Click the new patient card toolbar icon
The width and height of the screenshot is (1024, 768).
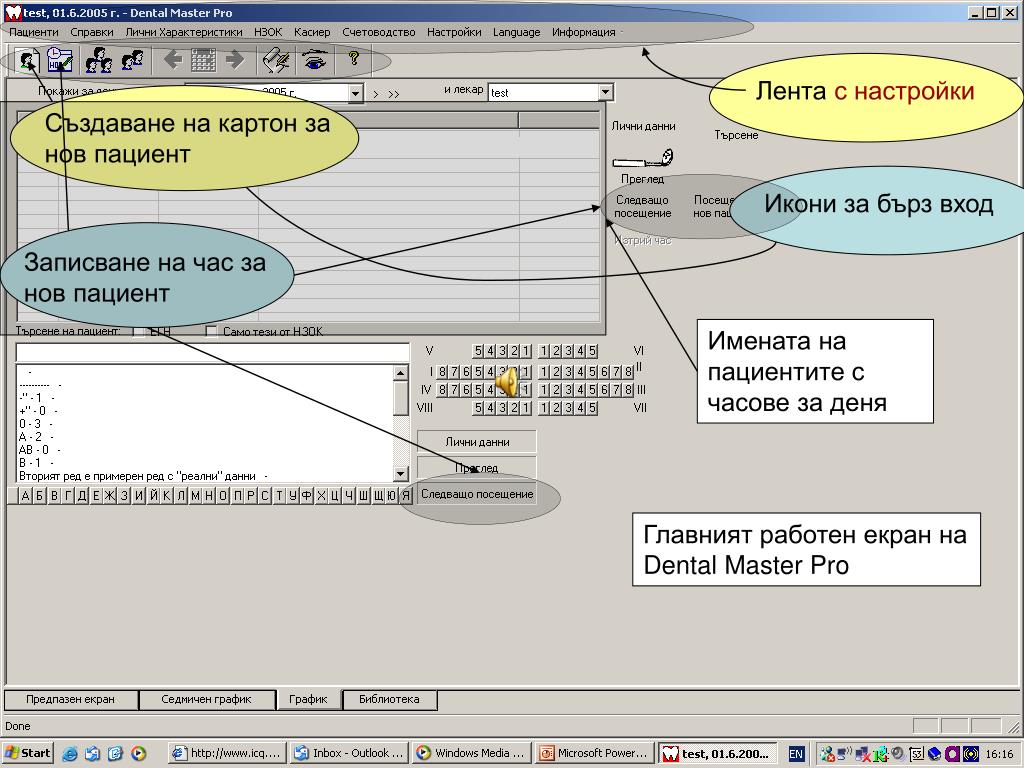pyautogui.click(x=28, y=60)
